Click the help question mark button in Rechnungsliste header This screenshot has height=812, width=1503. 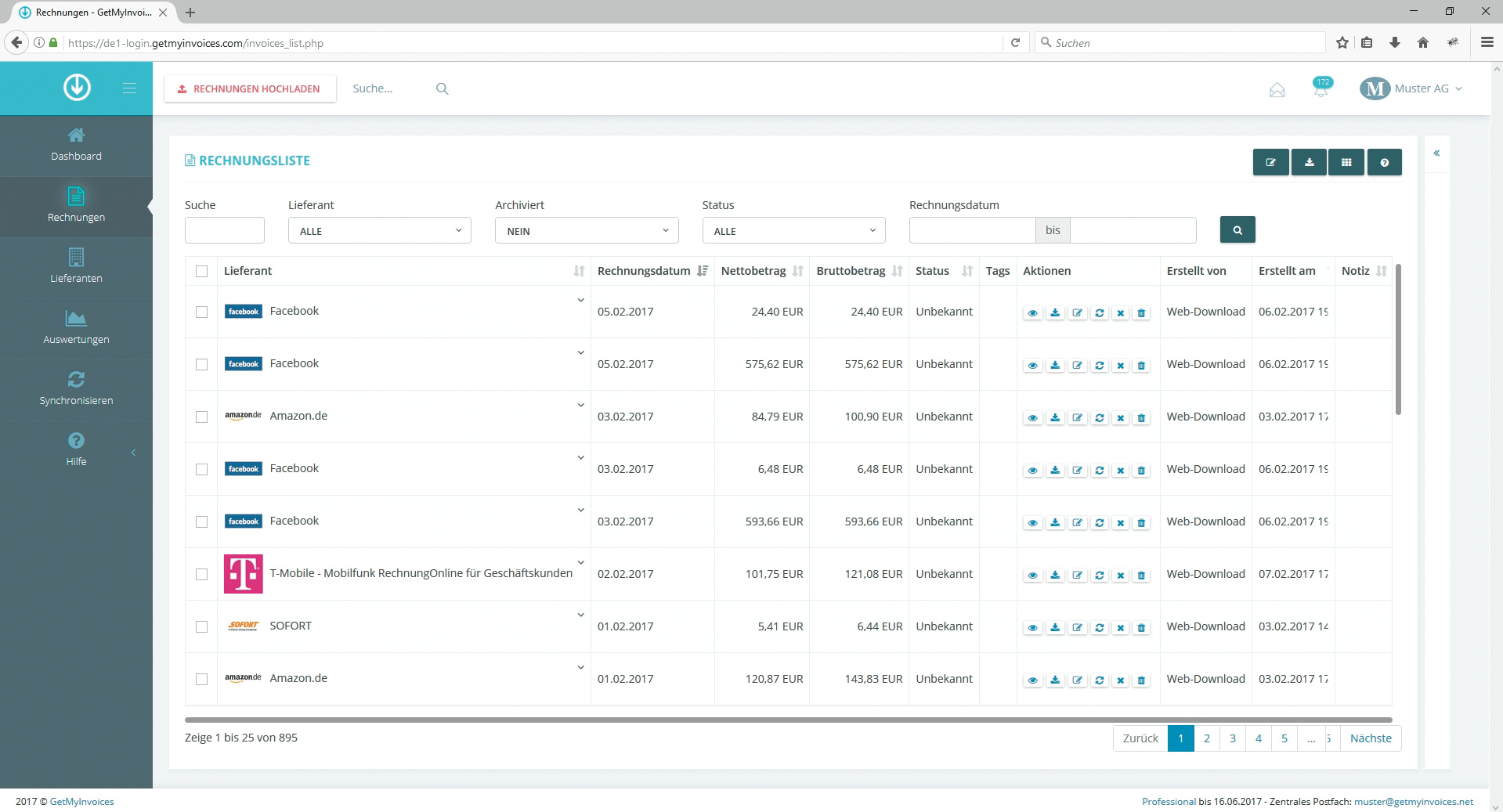(1384, 162)
